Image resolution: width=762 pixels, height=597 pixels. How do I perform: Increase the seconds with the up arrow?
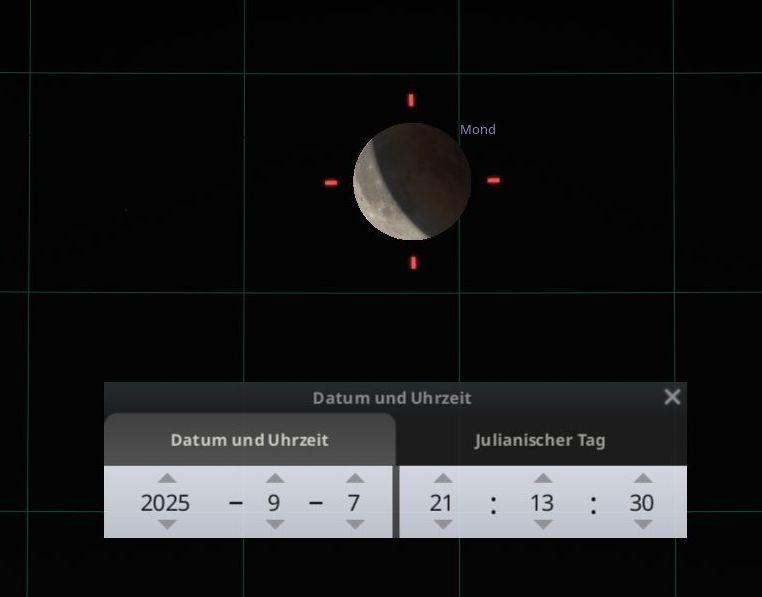[x=642, y=479]
